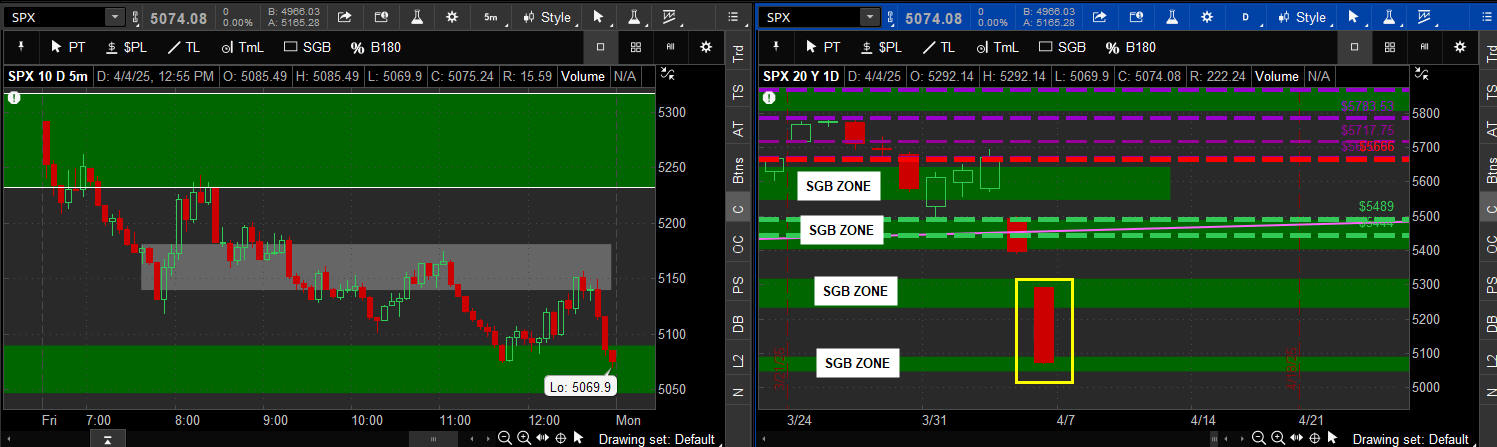The height and width of the screenshot is (447, 1497).
Task: Switch right chart to grid layout view
Action: click(x=1389, y=47)
